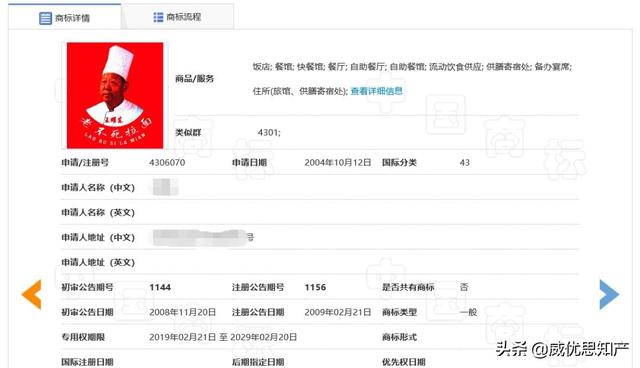640x368 pixels.
Task: Select preliminary announcement number 1144
Action: coord(160,287)
